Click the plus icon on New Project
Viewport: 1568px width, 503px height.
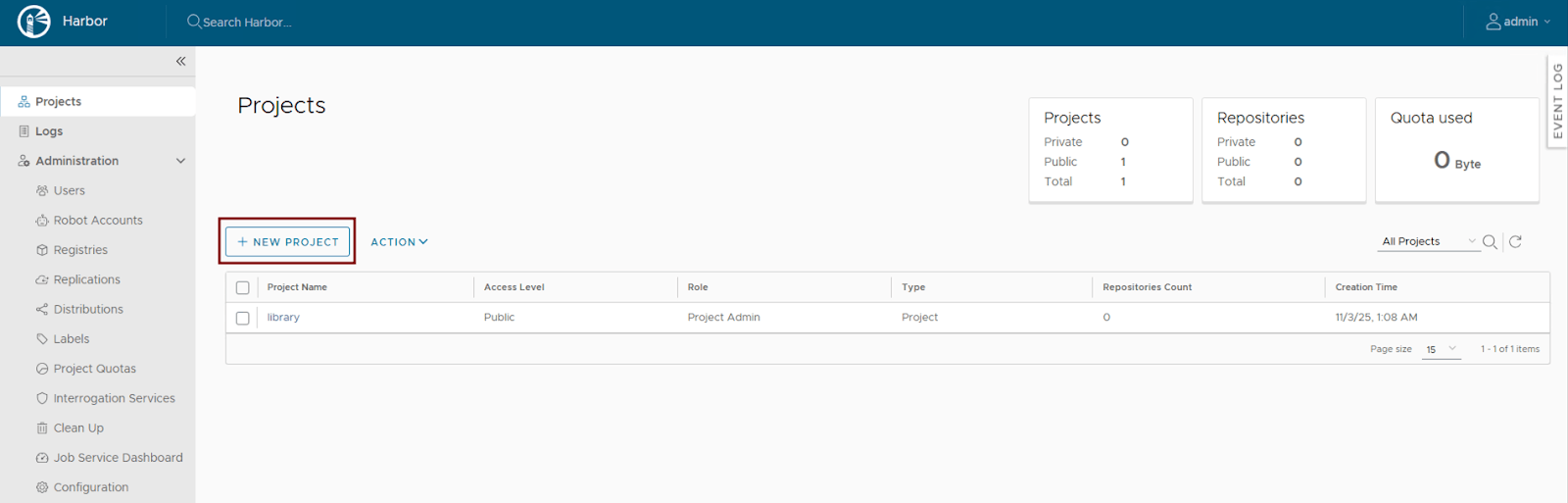[242, 241]
